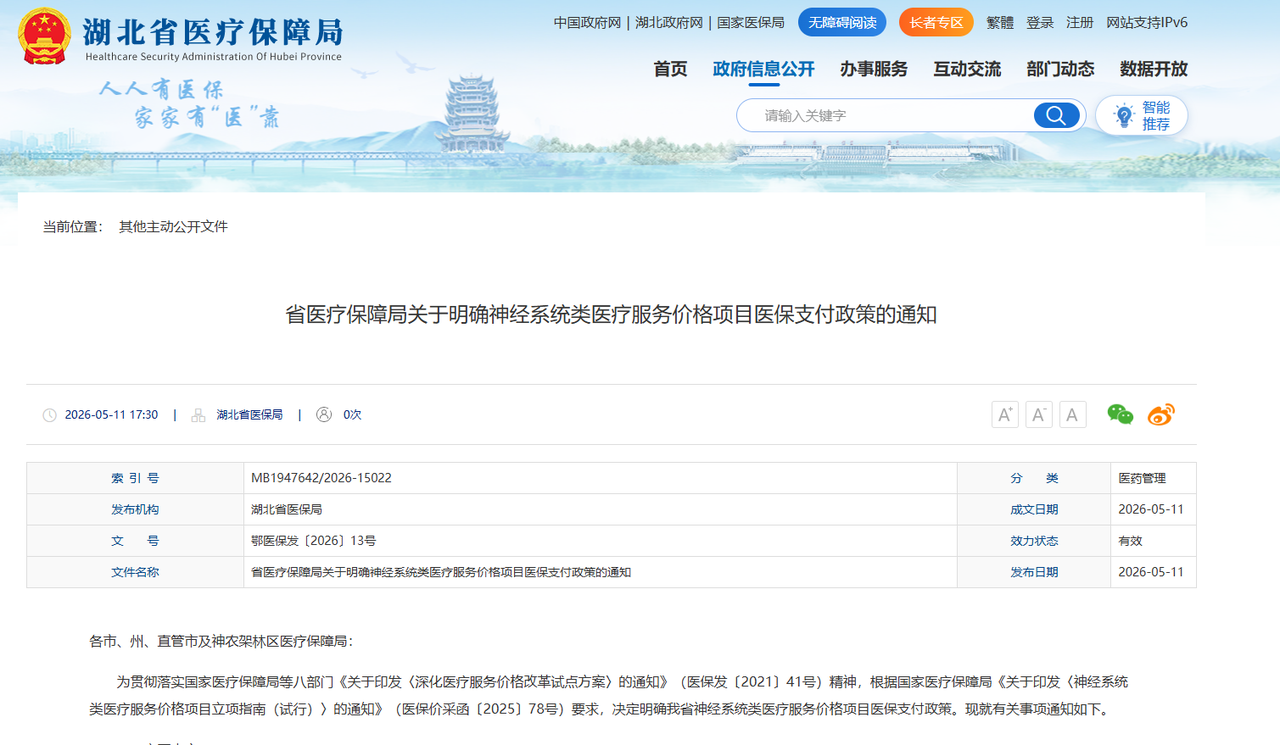1280x745 pixels.
Task: Go to 首页 in navigation
Action: tap(671, 69)
